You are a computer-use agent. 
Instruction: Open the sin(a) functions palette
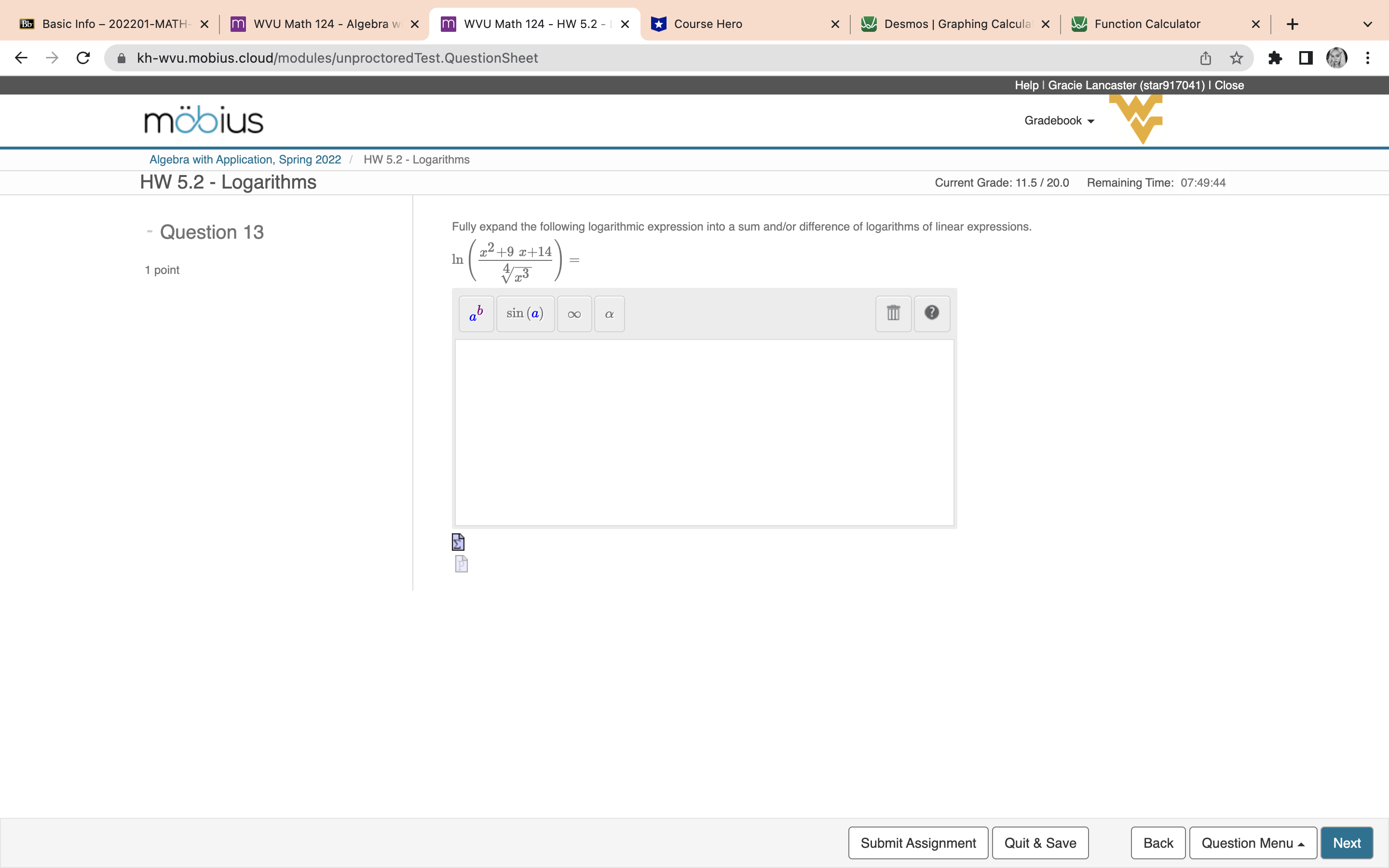[525, 313]
